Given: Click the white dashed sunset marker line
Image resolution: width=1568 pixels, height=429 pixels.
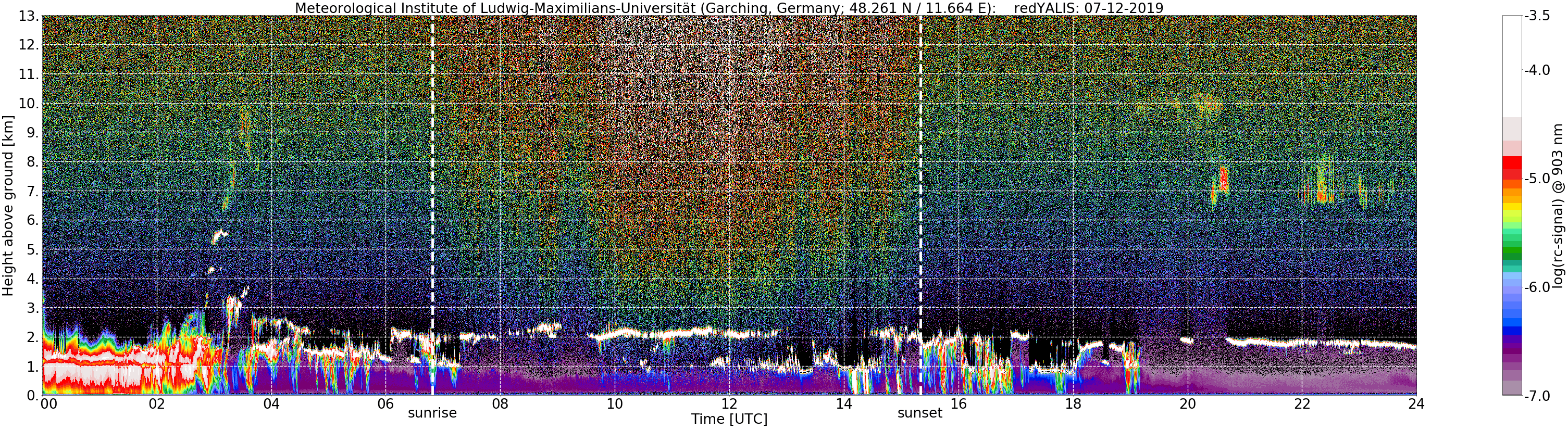Looking at the screenshot, I should [920, 205].
